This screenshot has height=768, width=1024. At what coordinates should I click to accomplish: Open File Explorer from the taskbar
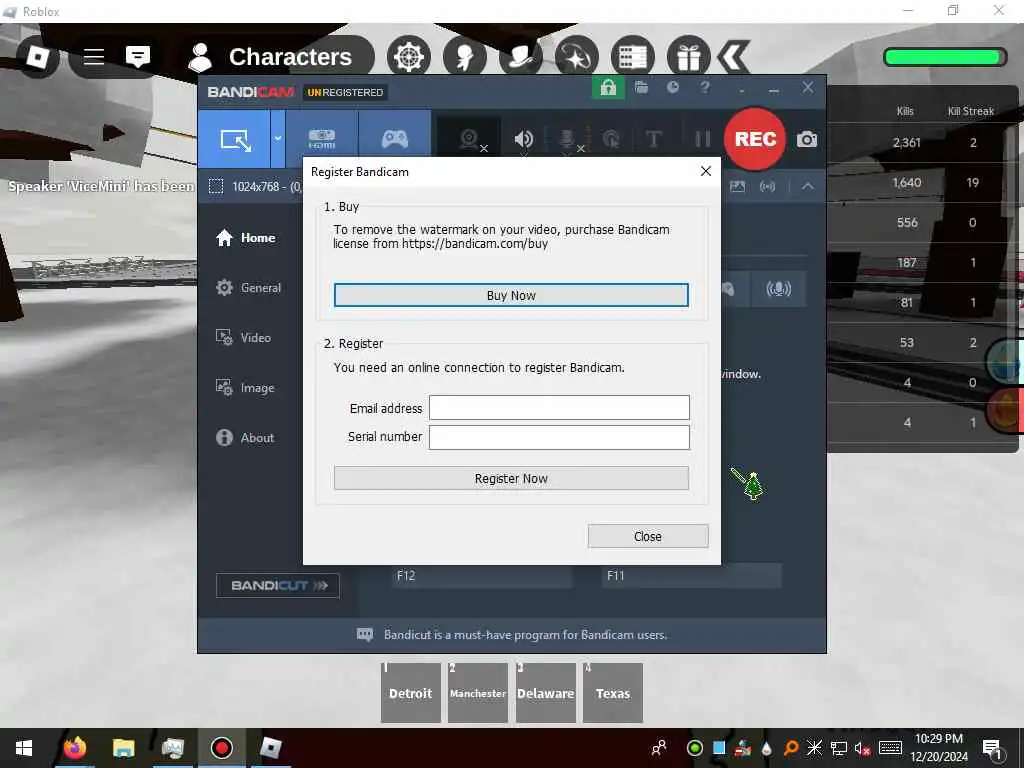coord(123,748)
